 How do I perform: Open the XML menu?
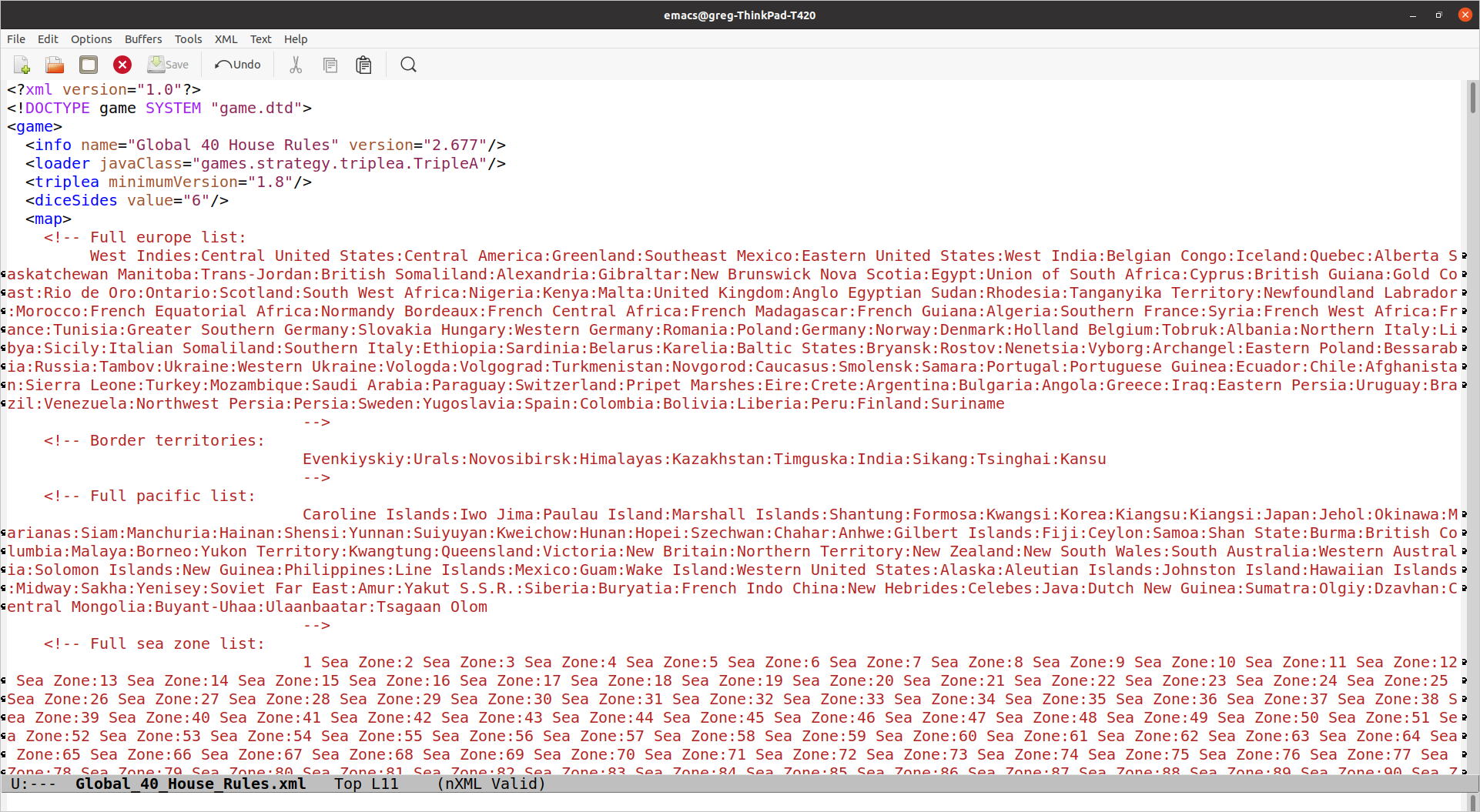click(x=226, y=39)
